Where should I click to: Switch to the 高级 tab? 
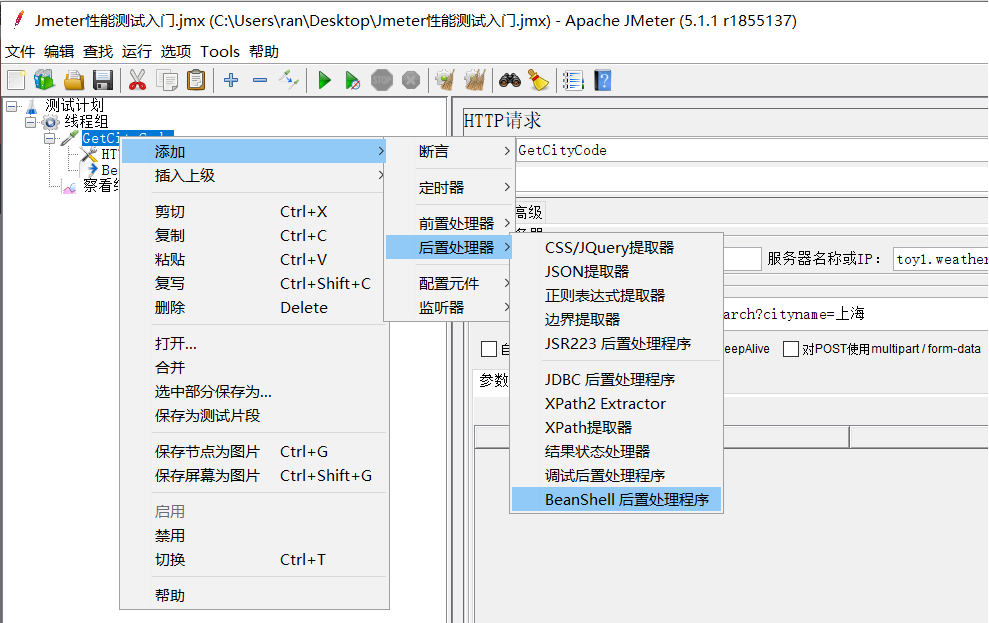coord(529,213)
